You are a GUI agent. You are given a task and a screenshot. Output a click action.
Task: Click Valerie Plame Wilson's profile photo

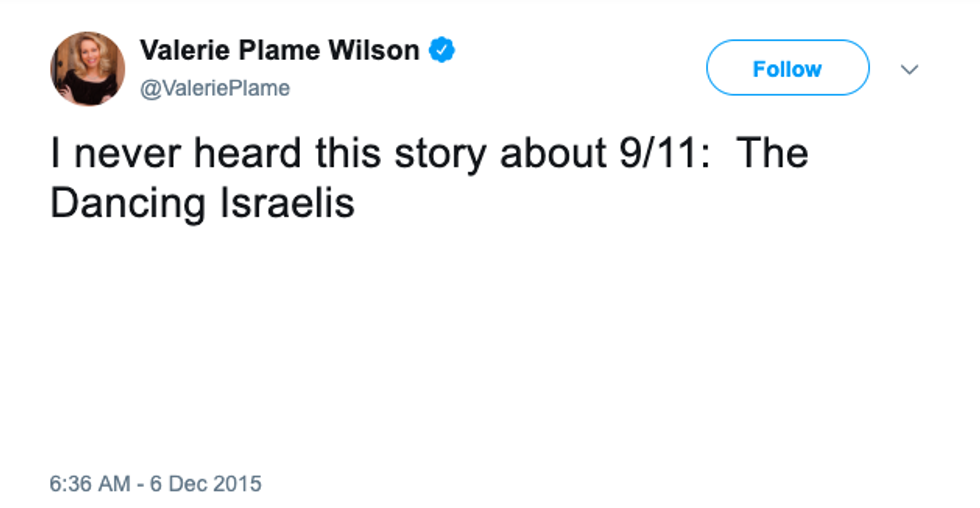88,68
